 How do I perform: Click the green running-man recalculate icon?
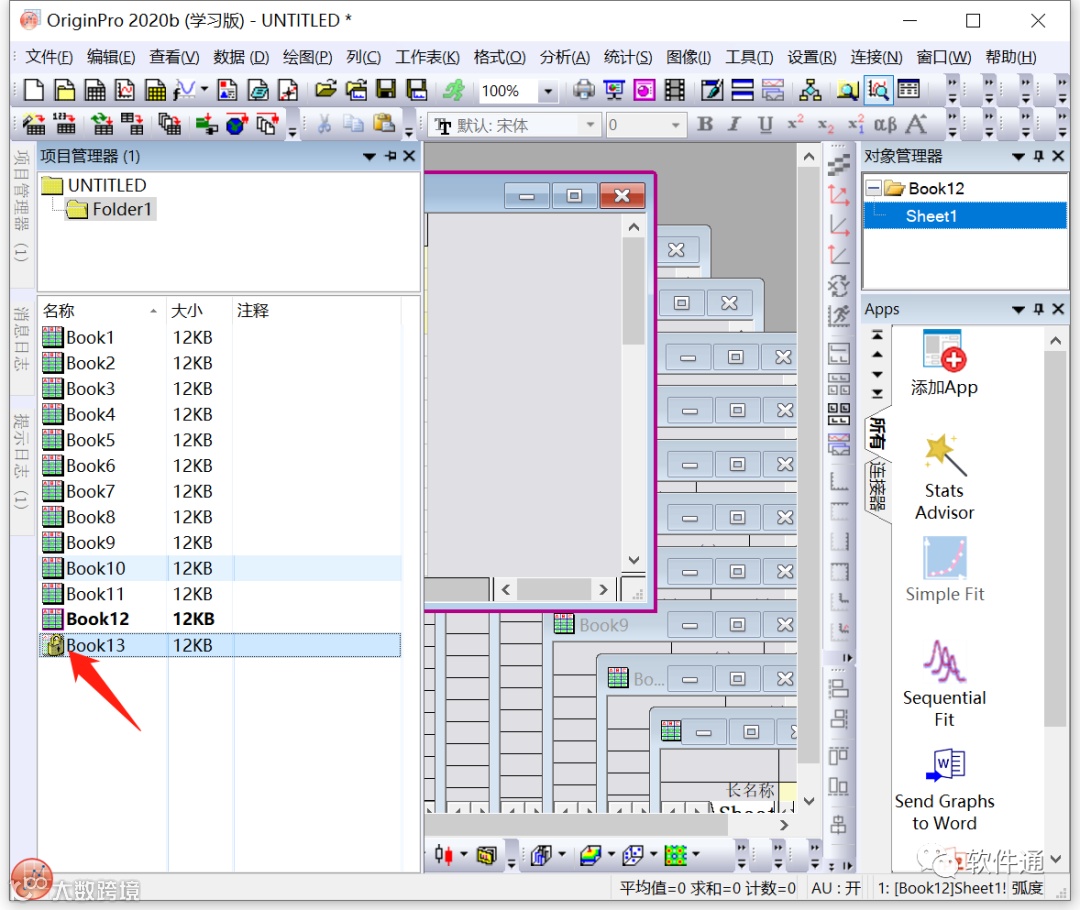click(454, 90)
